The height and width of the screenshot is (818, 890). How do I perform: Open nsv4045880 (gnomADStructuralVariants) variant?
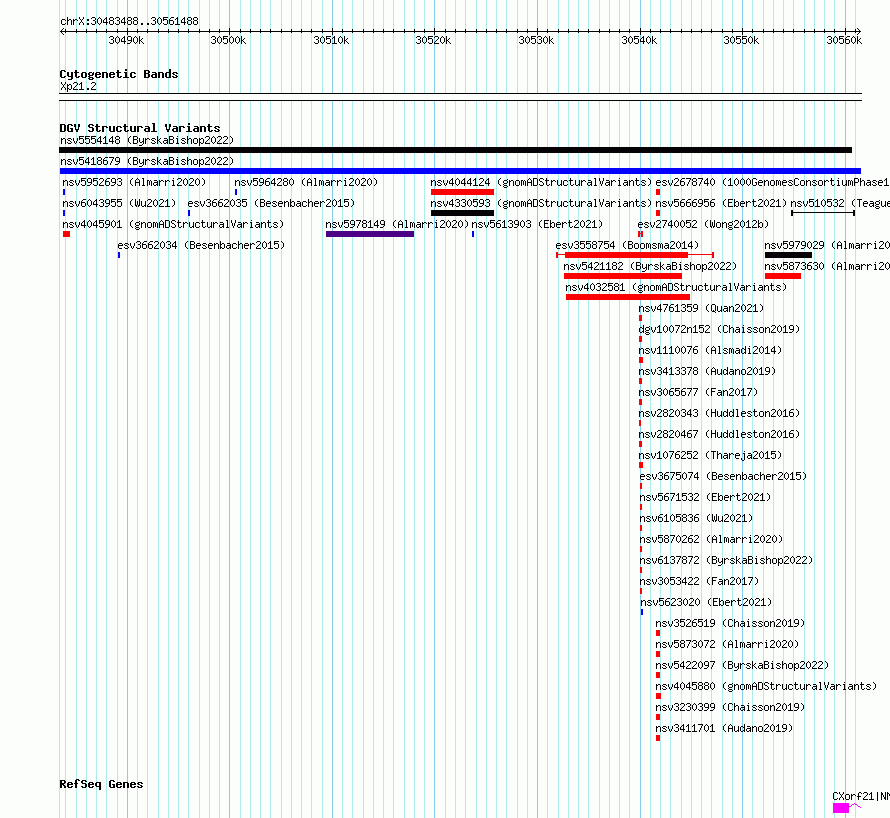click(x=767, y=686)
